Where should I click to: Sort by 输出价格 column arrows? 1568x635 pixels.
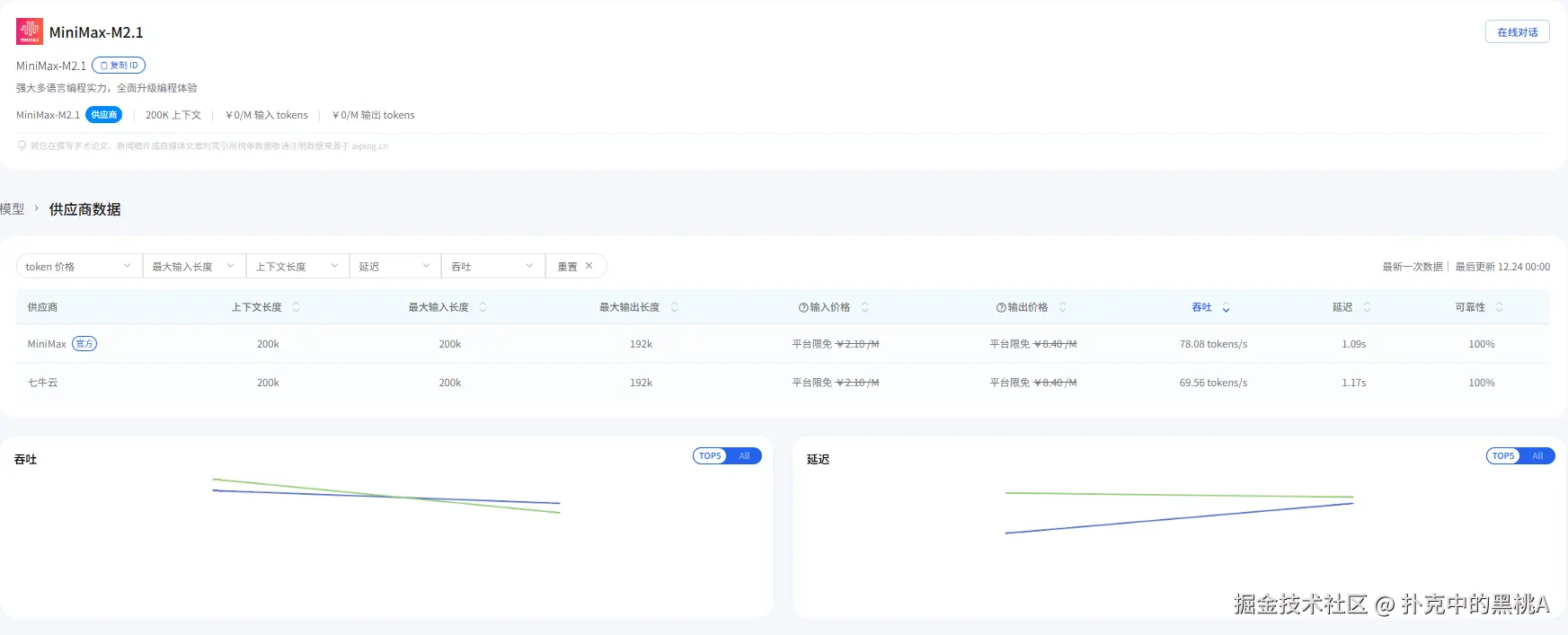coord(1062,307)
